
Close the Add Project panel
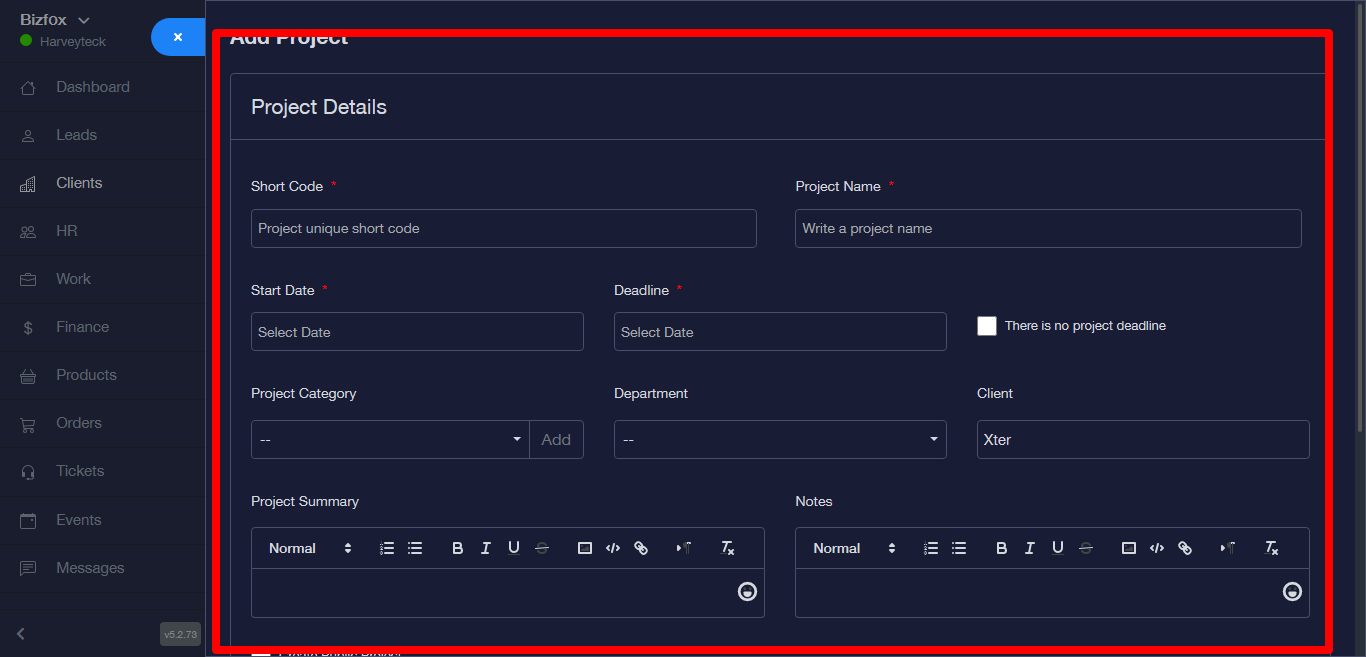(x=178, y=37)
